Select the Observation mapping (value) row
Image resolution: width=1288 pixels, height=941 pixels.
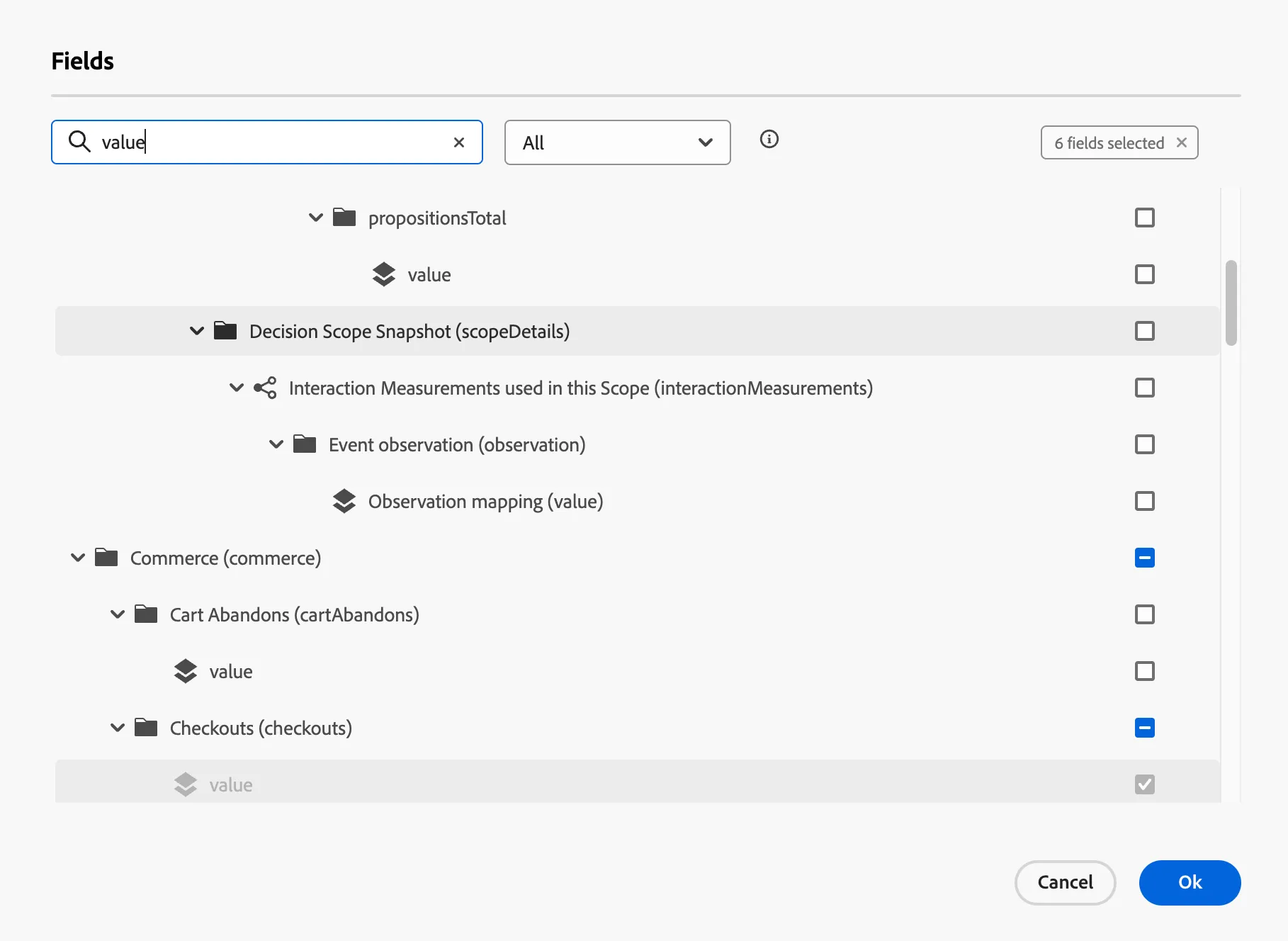point(638,501)
